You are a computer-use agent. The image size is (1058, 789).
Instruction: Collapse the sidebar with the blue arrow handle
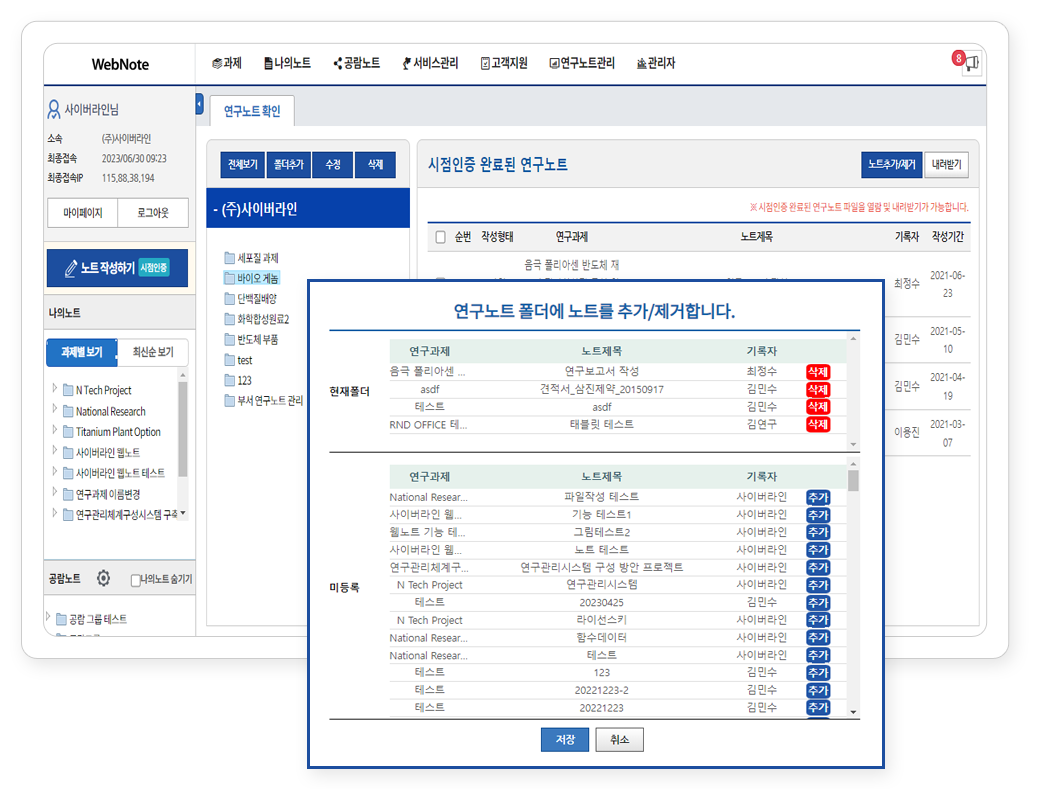point(199,104)
